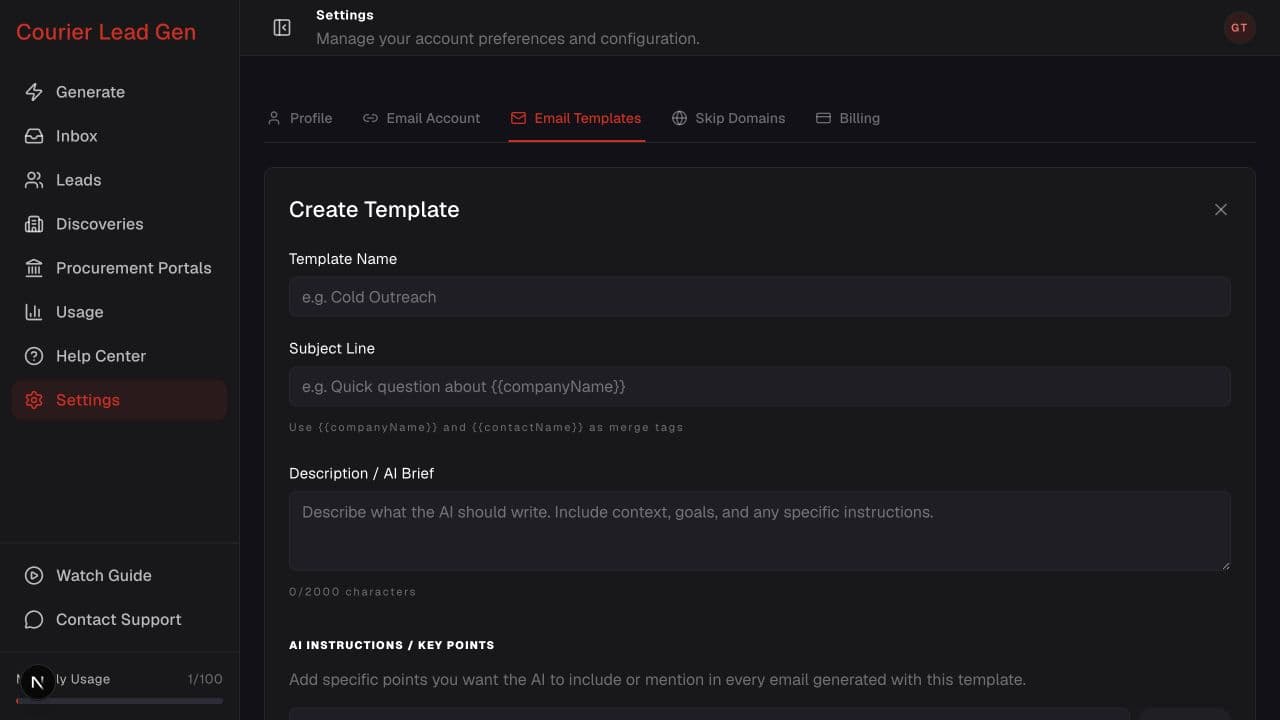Click the Watch Guide play icon
The height and width of the screenshot is (720, 1280).
point(34,576)
